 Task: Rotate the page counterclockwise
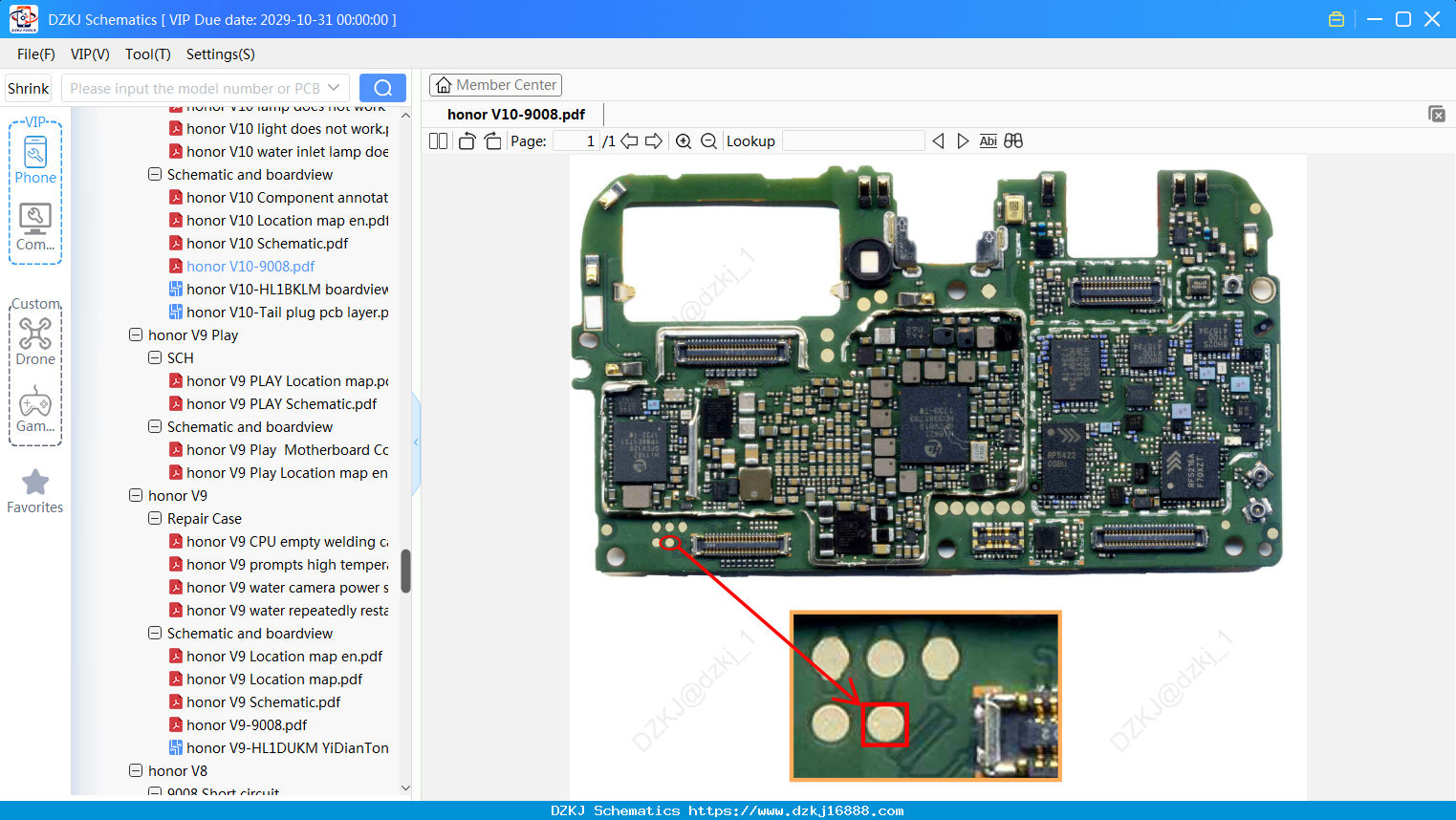(467, 141)
